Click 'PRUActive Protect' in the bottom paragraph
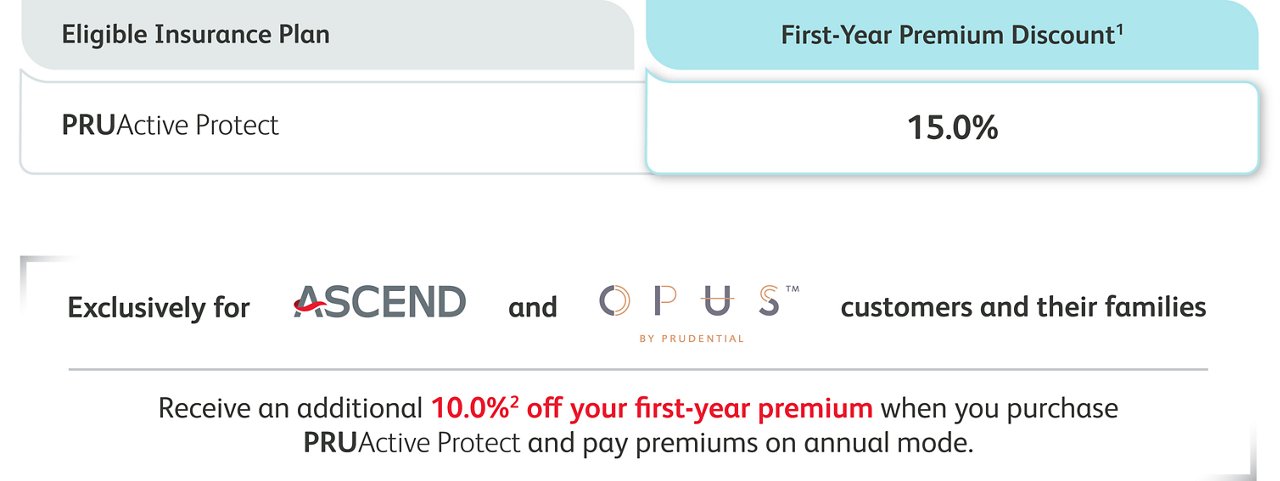Screen dimensions: 1280x481 coord(412,442)
